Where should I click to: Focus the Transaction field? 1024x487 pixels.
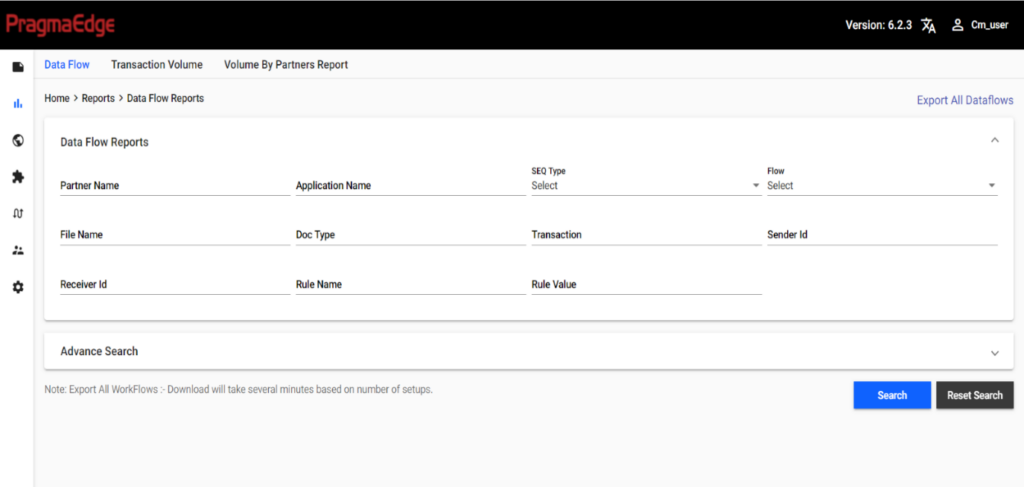(x=647, y=235)
